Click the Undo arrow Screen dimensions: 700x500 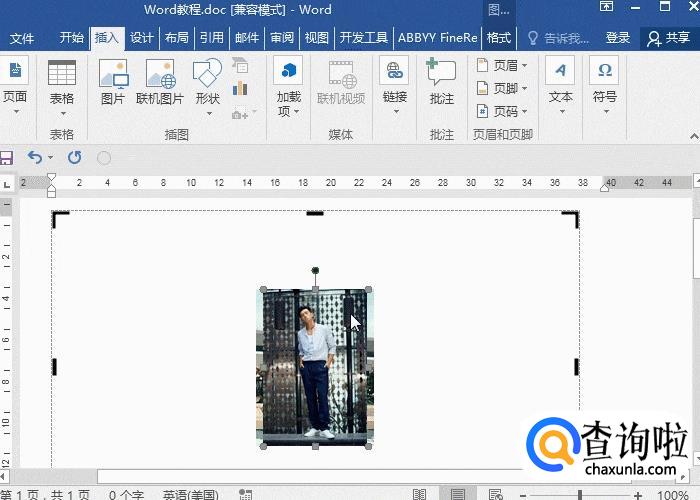pos(35,157)
